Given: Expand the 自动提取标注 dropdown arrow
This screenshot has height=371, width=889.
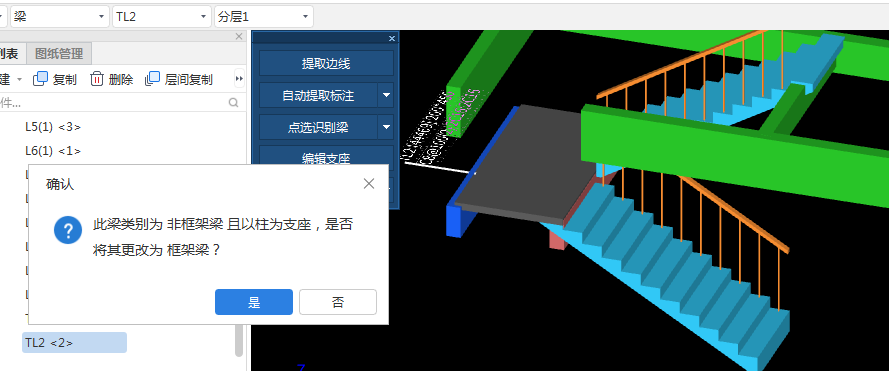Looking at the screenshot, I should tap(386, 95).
